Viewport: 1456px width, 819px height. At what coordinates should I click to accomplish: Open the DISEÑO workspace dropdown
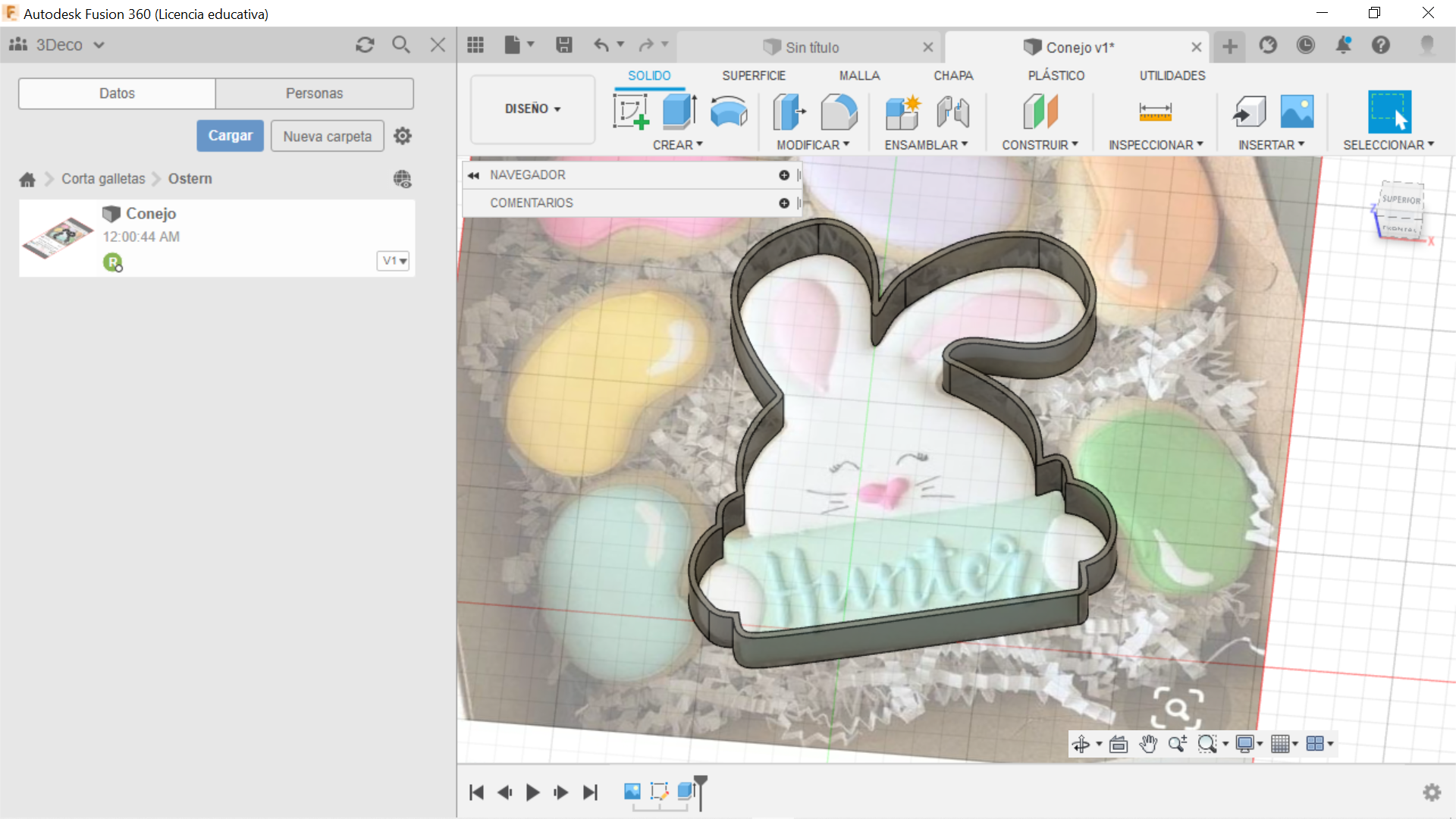[532, 108]
